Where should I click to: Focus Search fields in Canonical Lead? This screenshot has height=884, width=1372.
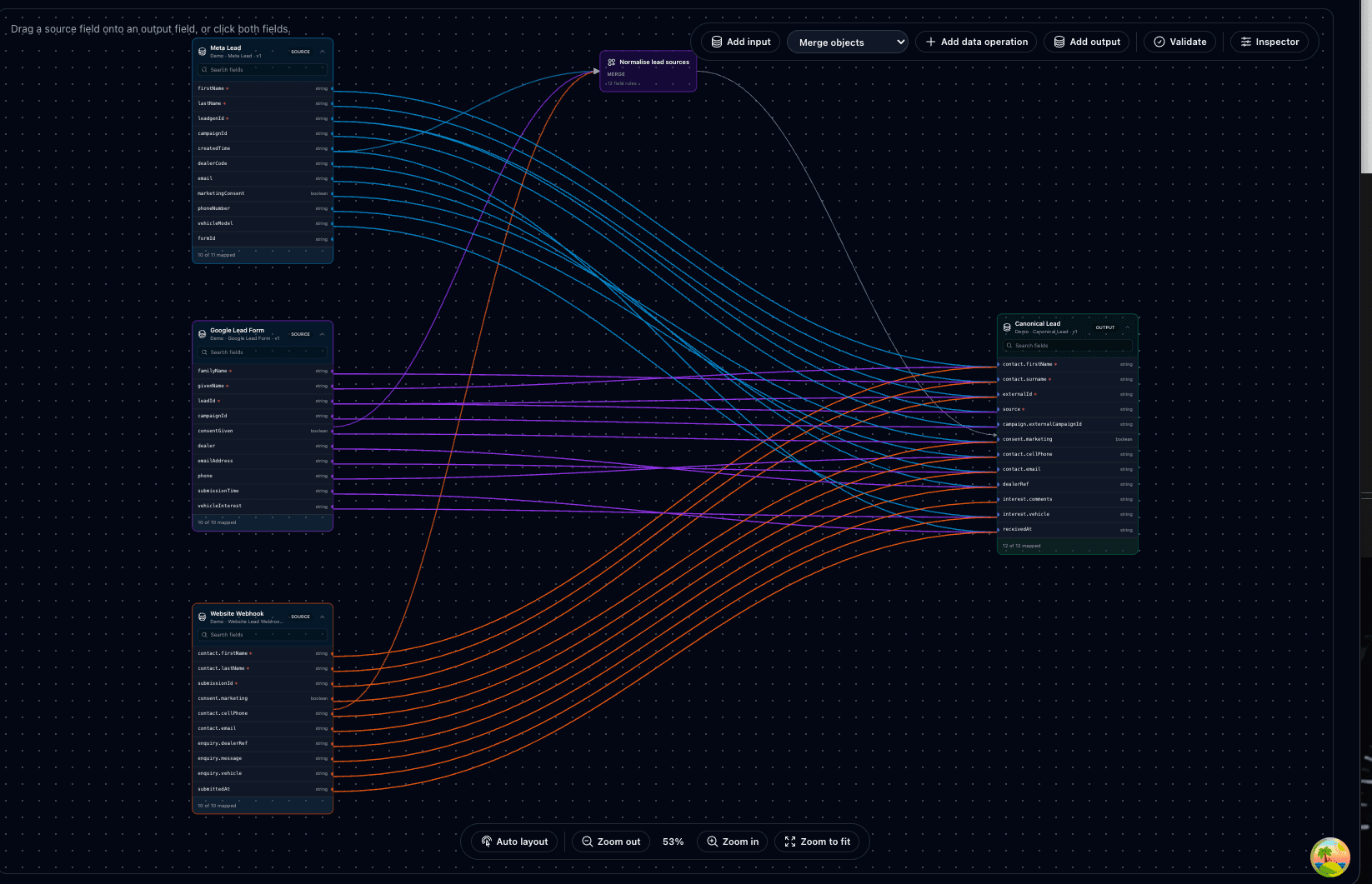pyautogui.click(x=1068, y=346)
